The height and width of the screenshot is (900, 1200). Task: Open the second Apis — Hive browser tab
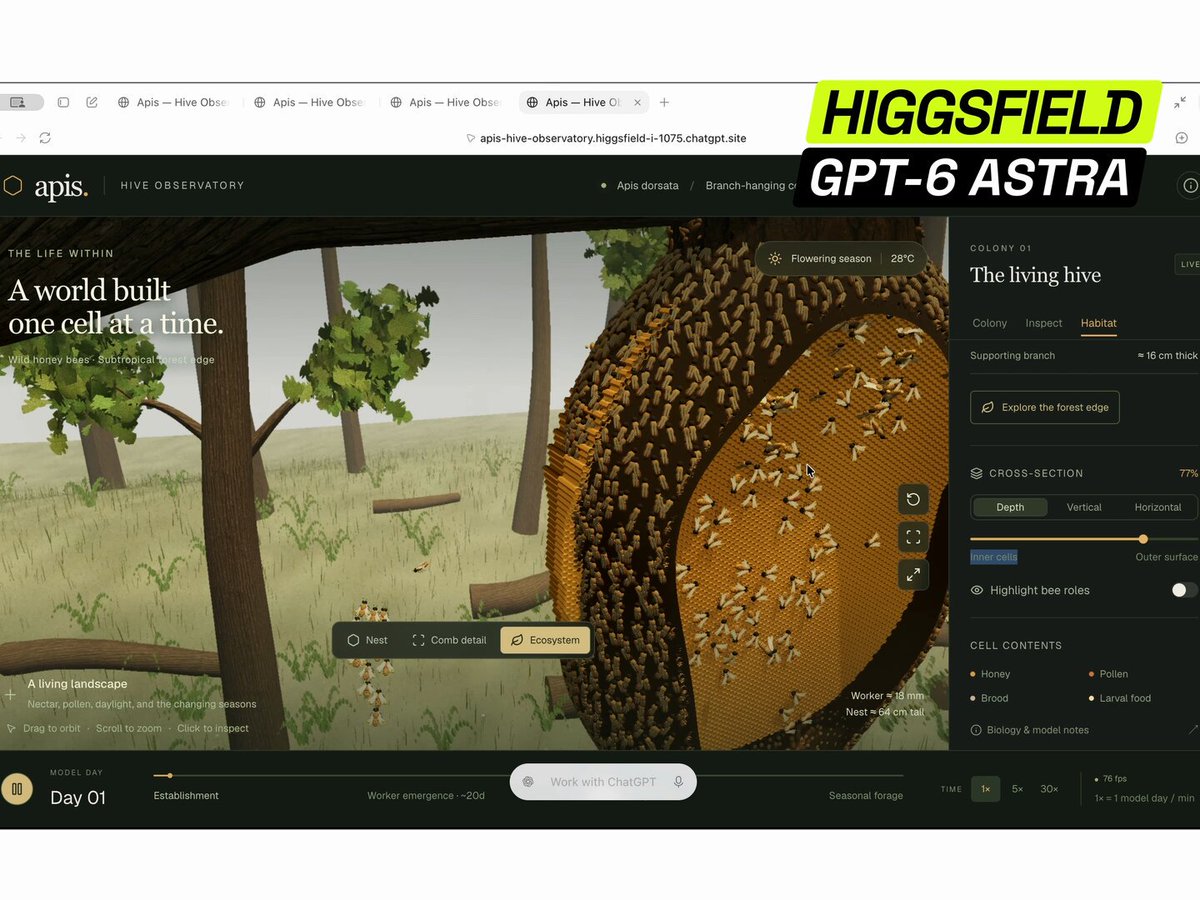click(x=310, y=102)
